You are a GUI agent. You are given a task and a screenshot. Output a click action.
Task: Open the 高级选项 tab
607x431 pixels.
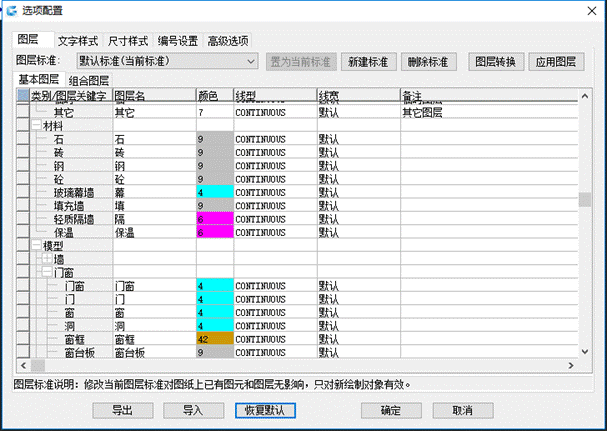click(x=228, y=42)
